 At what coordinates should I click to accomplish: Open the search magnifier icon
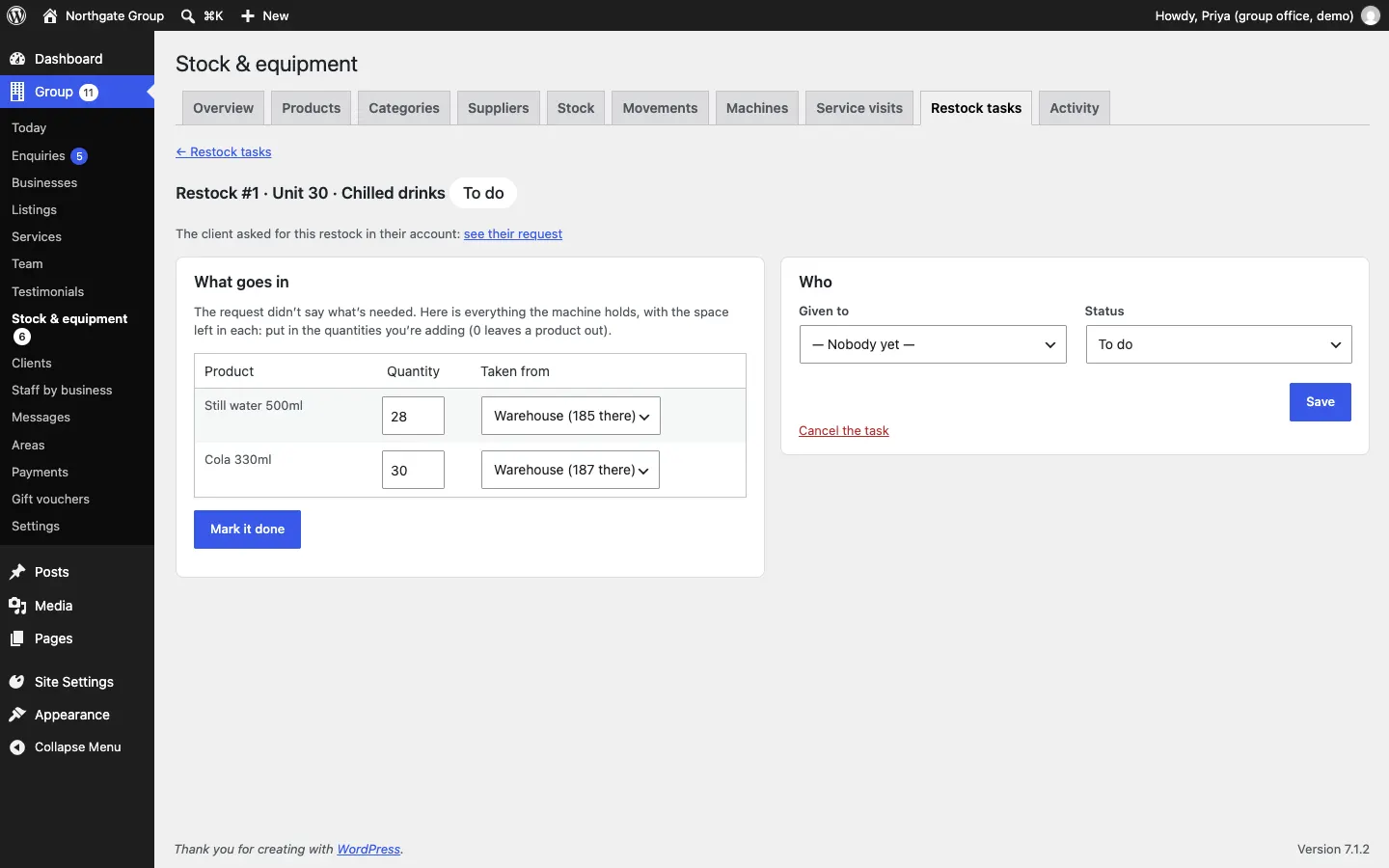(188, 15)
